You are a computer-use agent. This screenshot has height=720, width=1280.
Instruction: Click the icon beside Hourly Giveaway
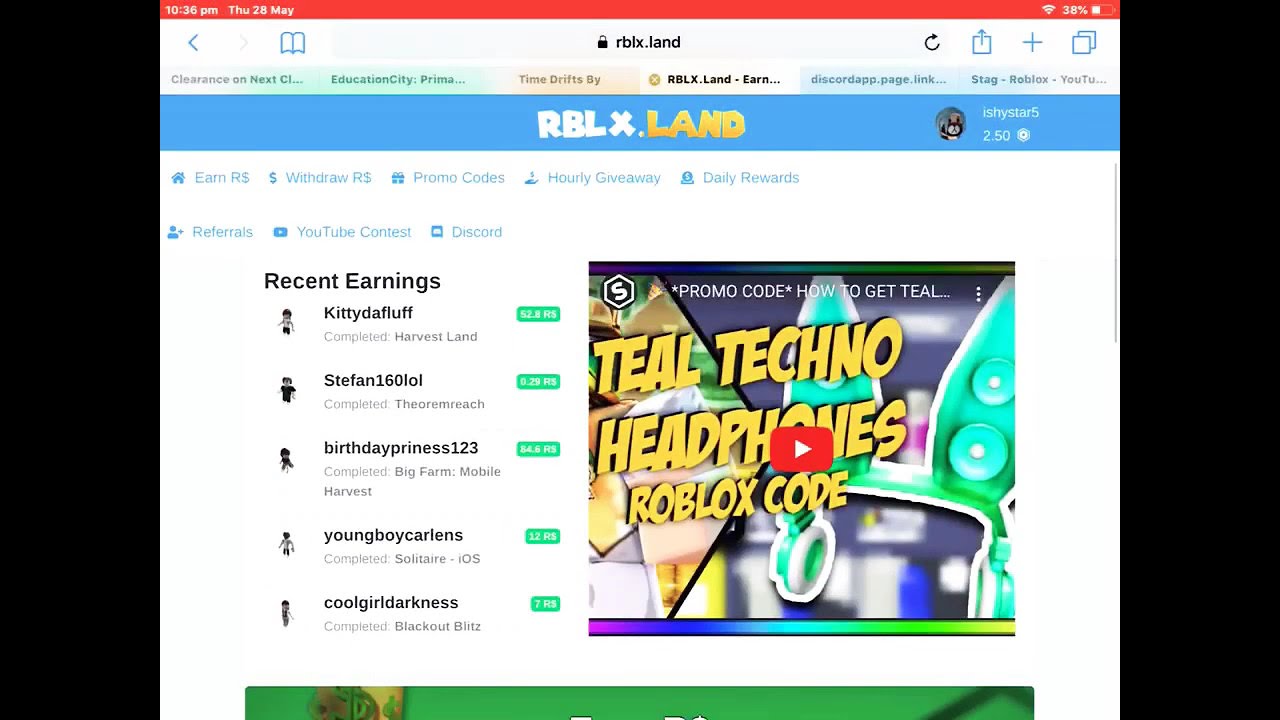tap(532, 178)
